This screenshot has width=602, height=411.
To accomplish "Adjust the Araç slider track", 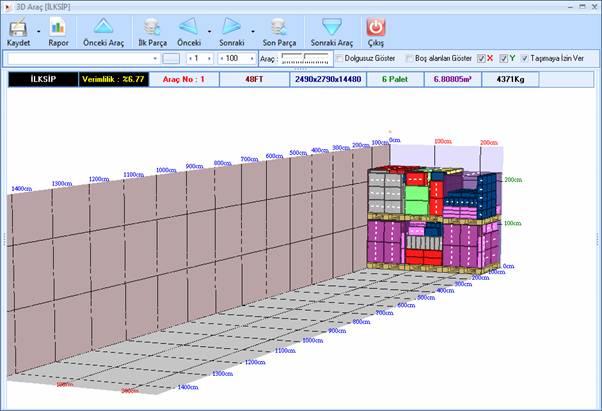I will (306, 59).
